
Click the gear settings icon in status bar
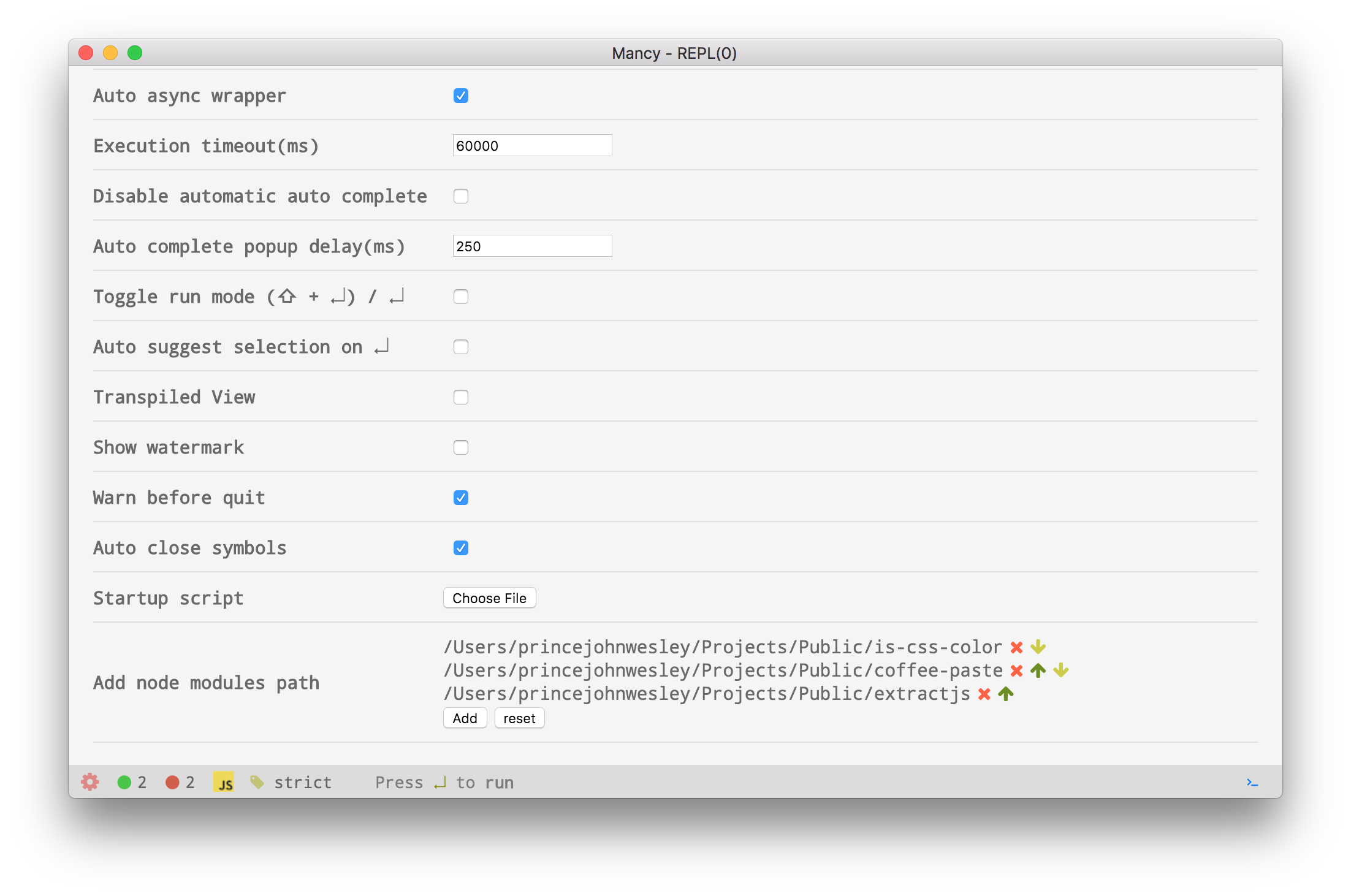(90, 782)
